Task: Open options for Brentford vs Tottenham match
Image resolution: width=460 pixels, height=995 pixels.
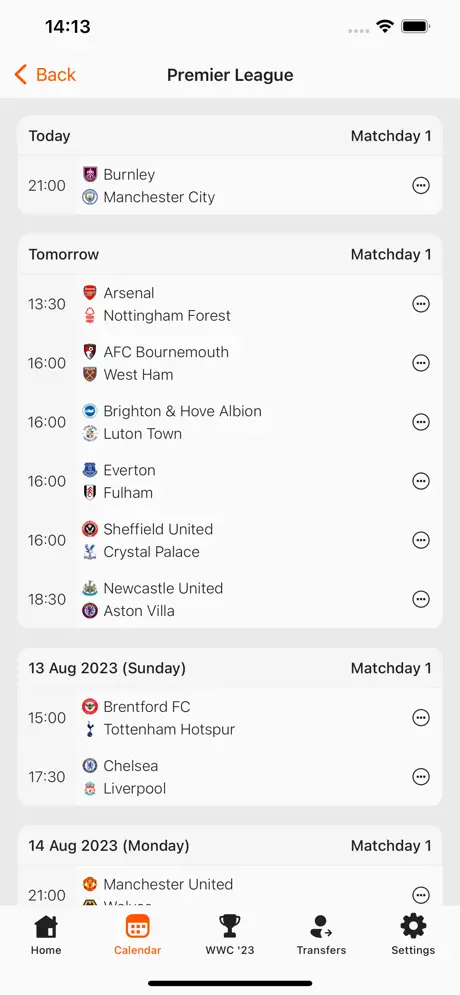Action: point(421,718)
